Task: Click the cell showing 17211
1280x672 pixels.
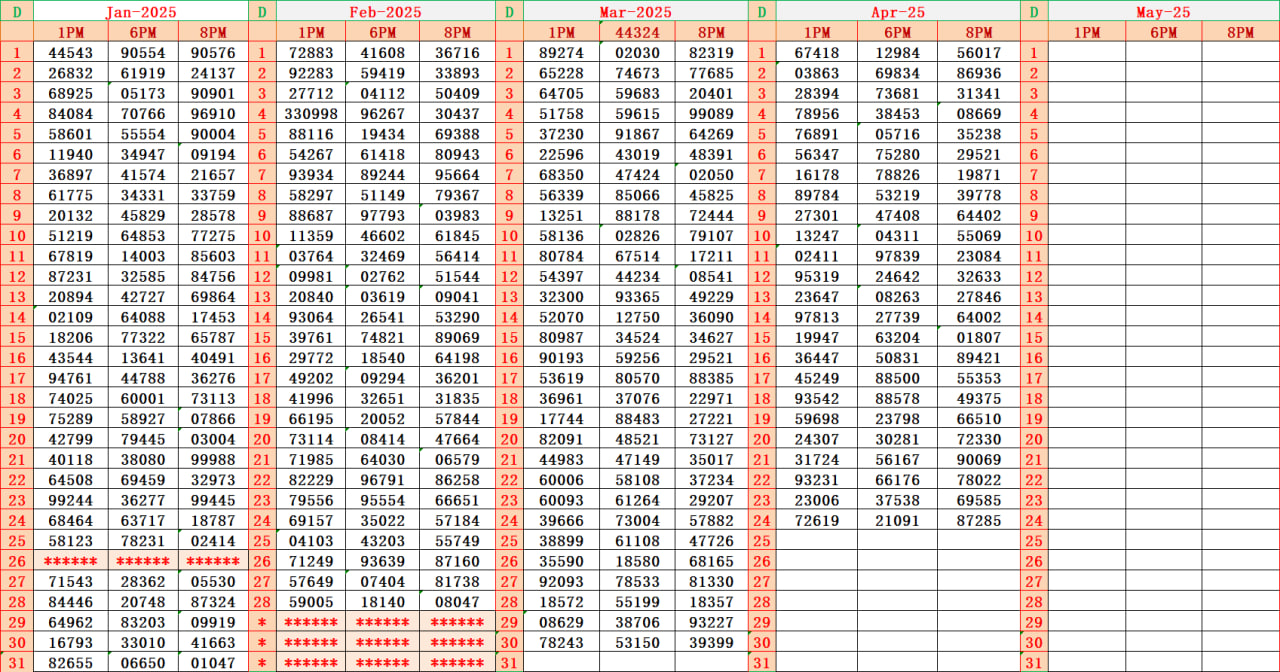Action: [711, 256]
